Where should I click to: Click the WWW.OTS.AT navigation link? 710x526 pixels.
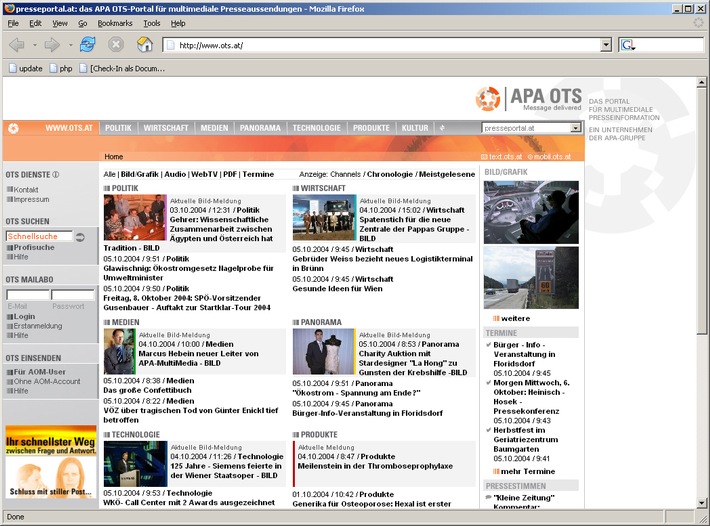tap(69, 128)
